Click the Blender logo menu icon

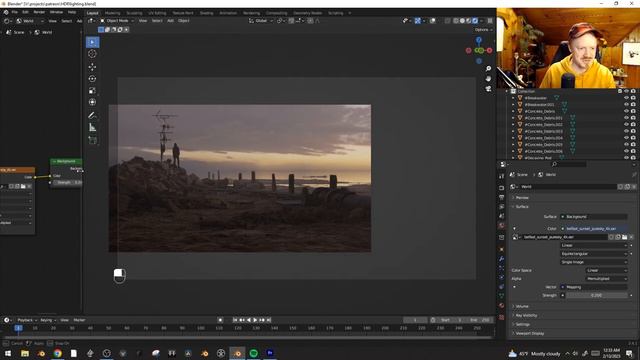[6, 12]
